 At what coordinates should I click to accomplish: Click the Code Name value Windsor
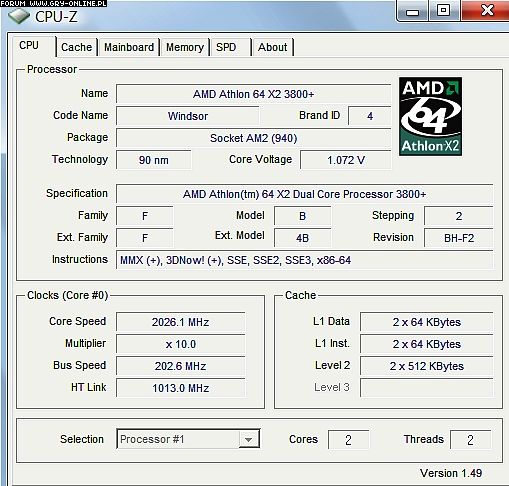(188, 116)
